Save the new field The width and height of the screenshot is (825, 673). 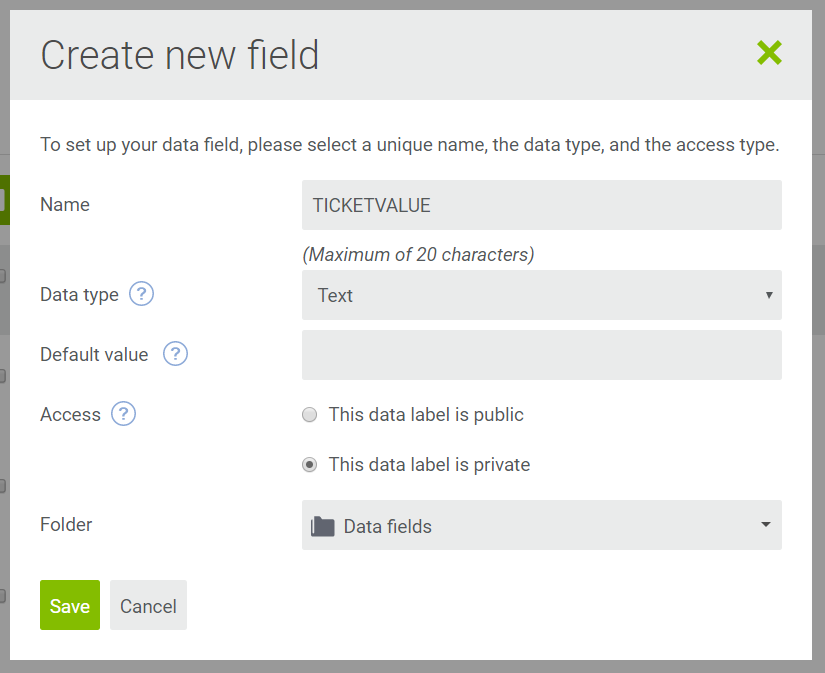pos(70,605)
